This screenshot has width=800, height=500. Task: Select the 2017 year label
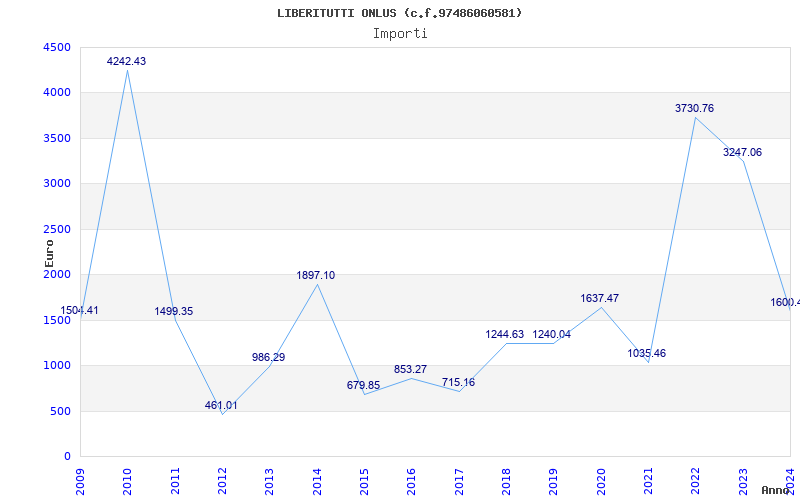click(x=459, y=482)
